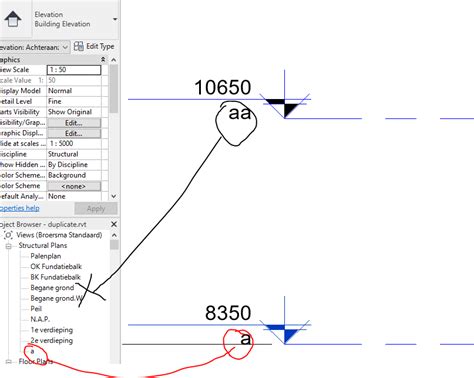Click the Building Elevation type icon
Viewport: 474px width, 378px height.
click(x=13, y=19)
